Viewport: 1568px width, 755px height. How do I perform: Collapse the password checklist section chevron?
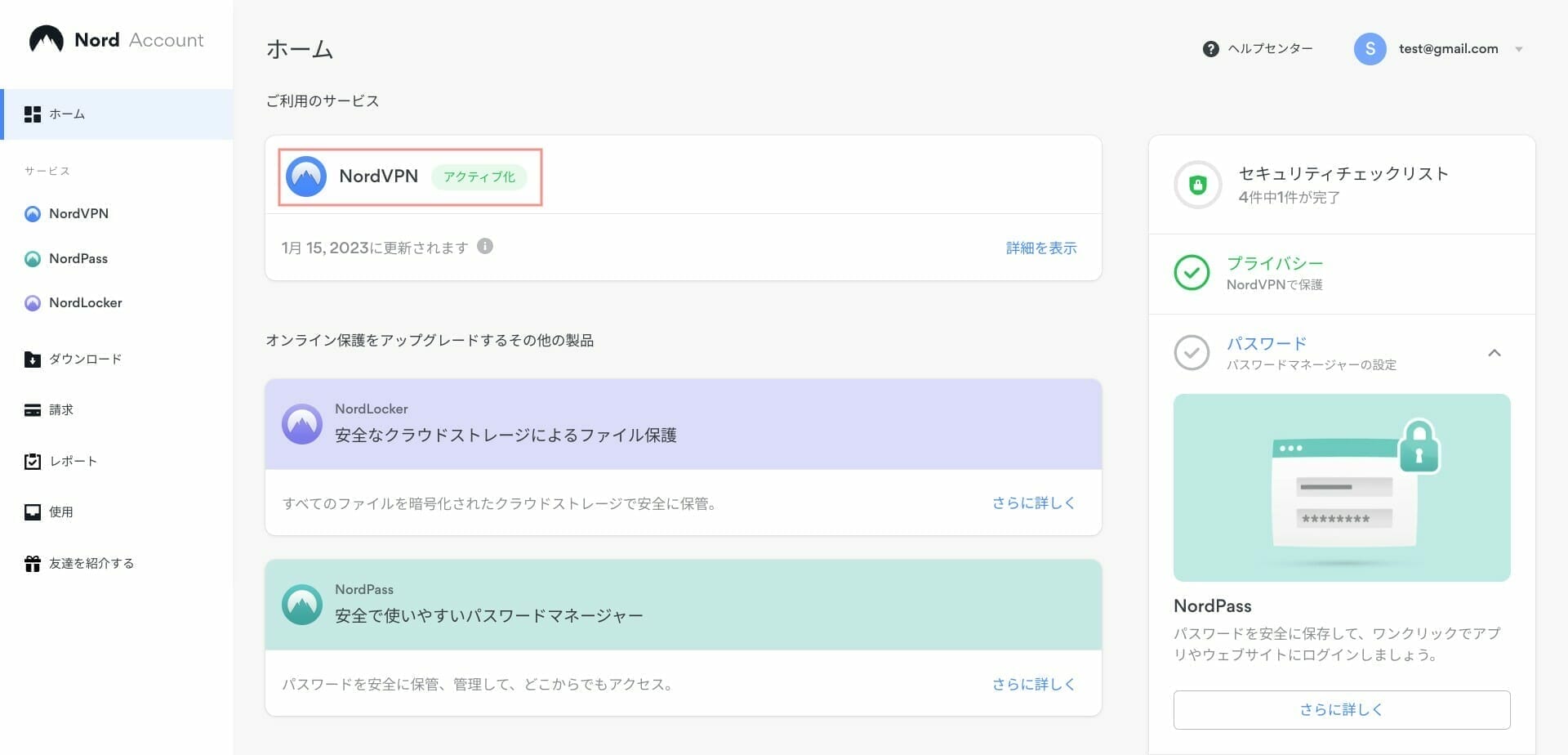tap(1494, 353)
